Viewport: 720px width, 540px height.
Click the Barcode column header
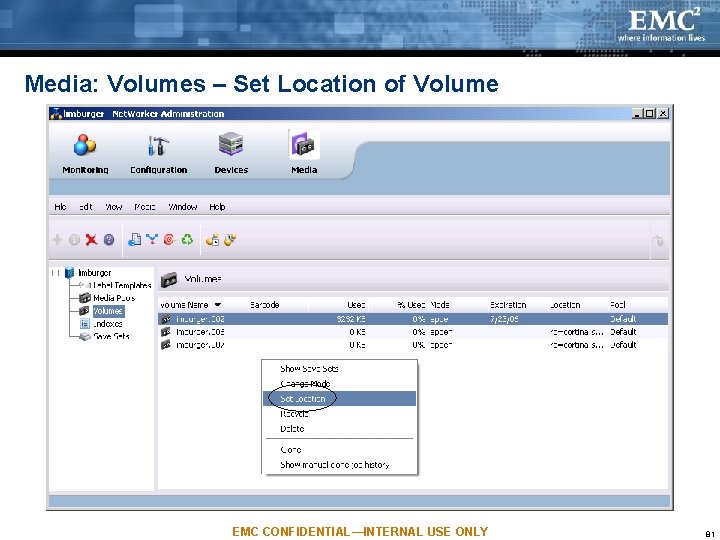[x=264, y=305]
